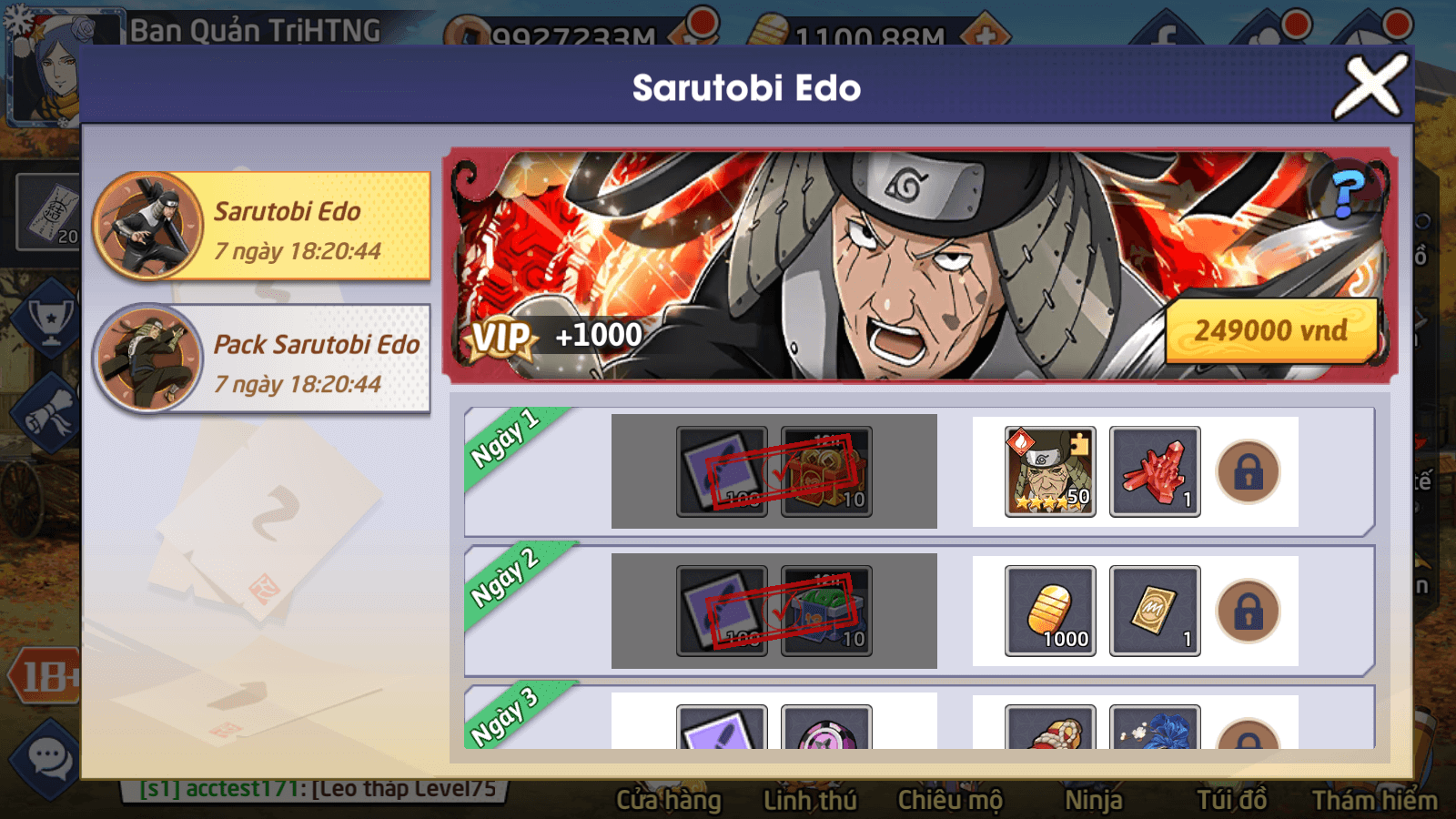Open the Túi đồ inventory

[x=1231, y=800]
